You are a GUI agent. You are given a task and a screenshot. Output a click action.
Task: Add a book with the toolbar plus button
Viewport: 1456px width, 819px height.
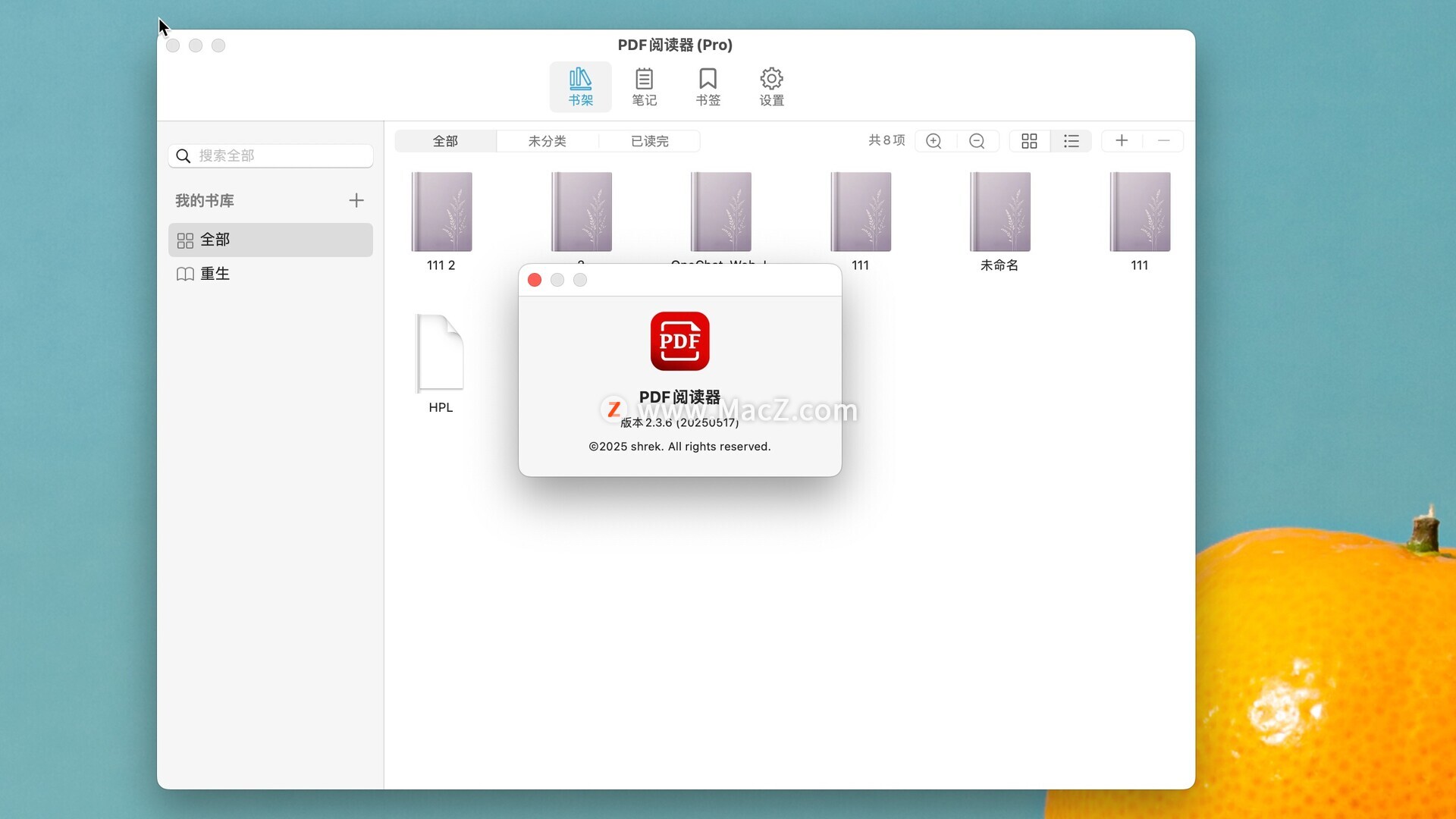point(1122,140)
